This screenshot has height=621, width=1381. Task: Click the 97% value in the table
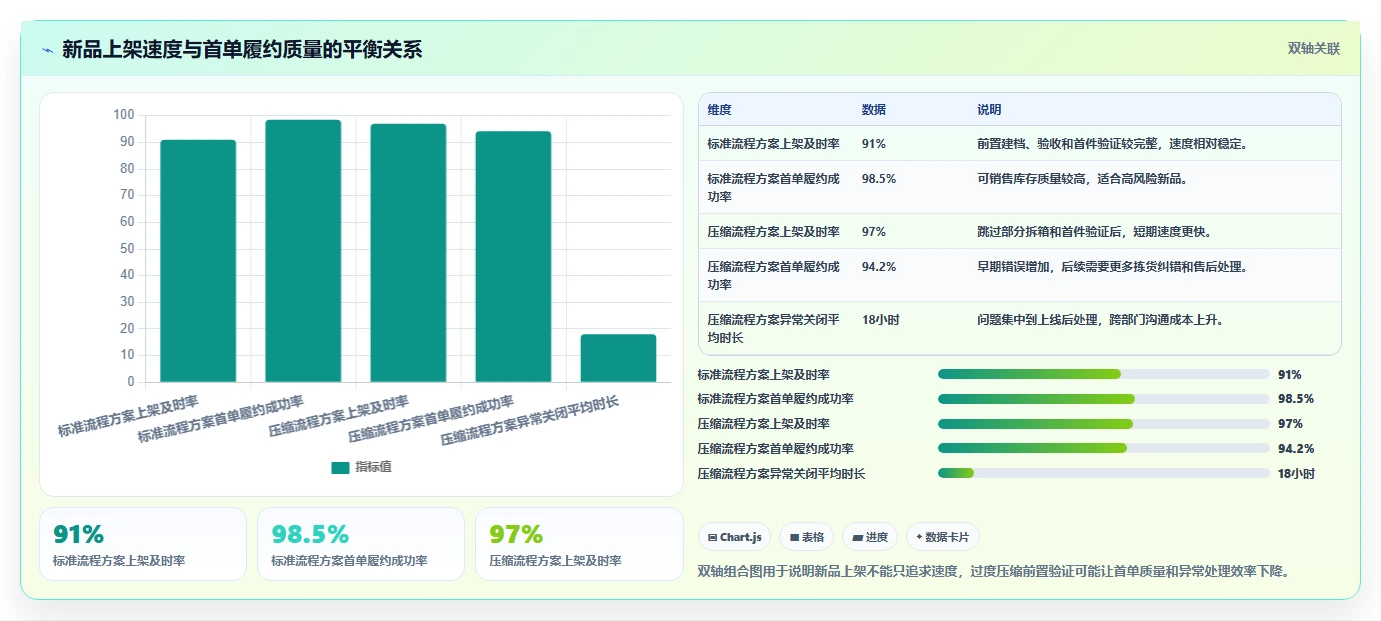[873, 232]
